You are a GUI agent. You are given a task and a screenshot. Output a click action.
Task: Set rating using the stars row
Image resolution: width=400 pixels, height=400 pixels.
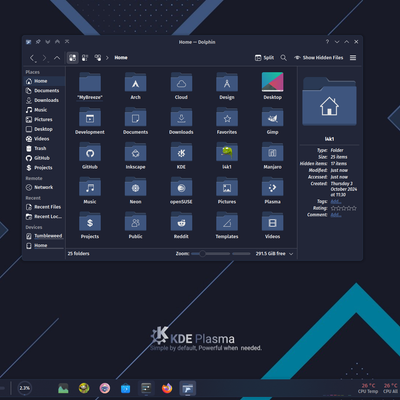point(344,208)
